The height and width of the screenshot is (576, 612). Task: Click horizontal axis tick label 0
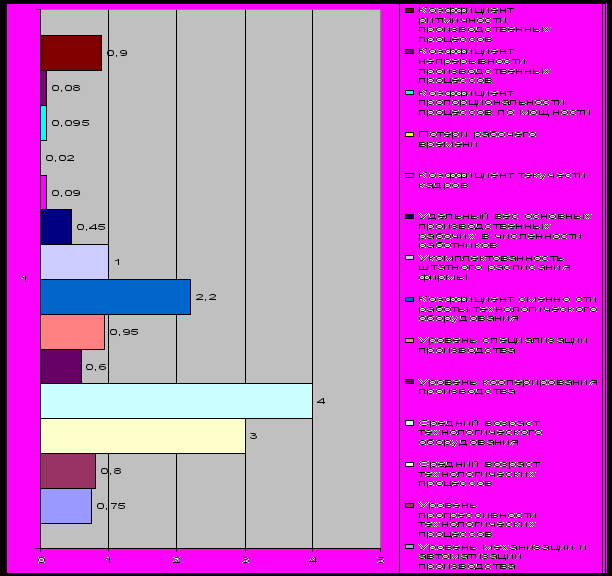pos(41,560)
